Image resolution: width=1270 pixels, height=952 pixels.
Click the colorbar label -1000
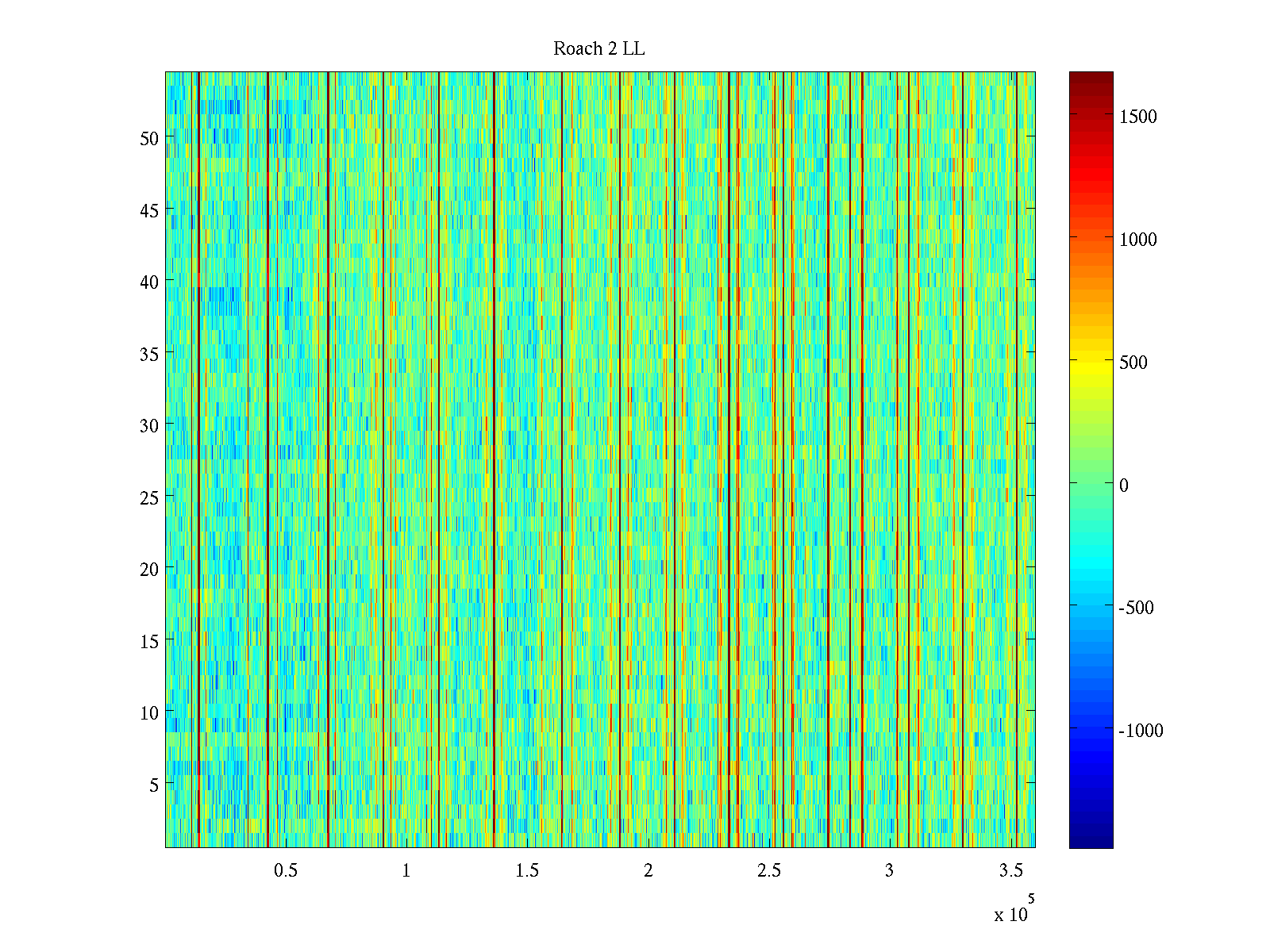pyautogui.click(x=1140, y=731)
